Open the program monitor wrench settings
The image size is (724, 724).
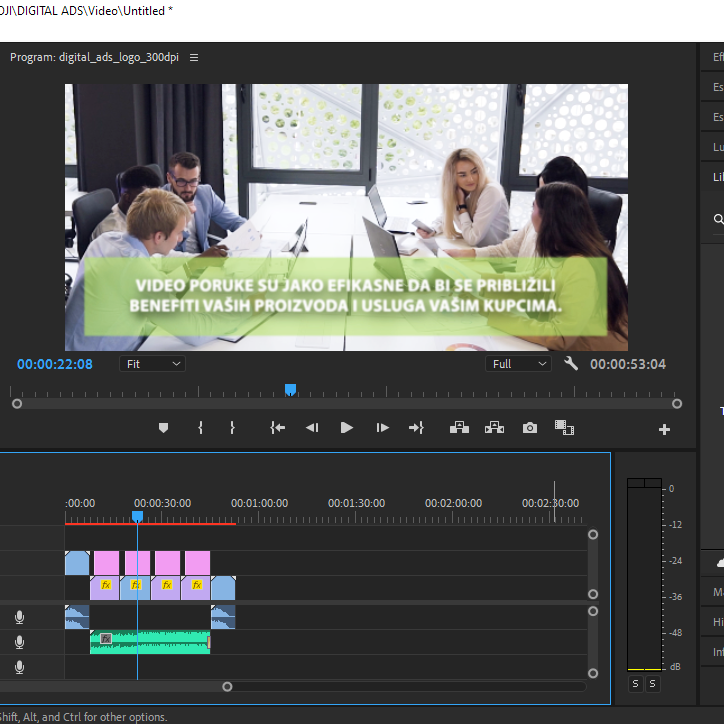(571, 364)
